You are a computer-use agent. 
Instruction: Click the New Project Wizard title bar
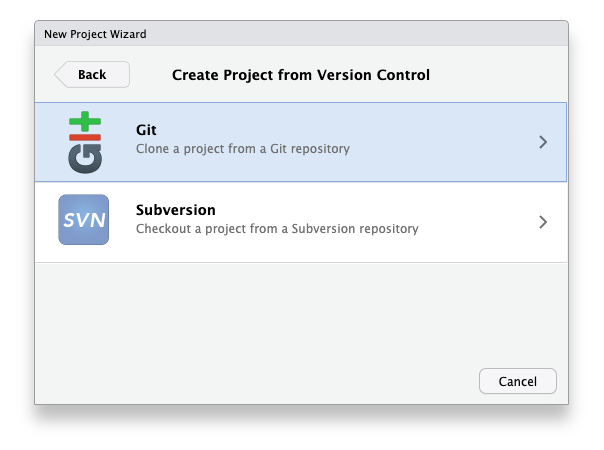(300, 34)
